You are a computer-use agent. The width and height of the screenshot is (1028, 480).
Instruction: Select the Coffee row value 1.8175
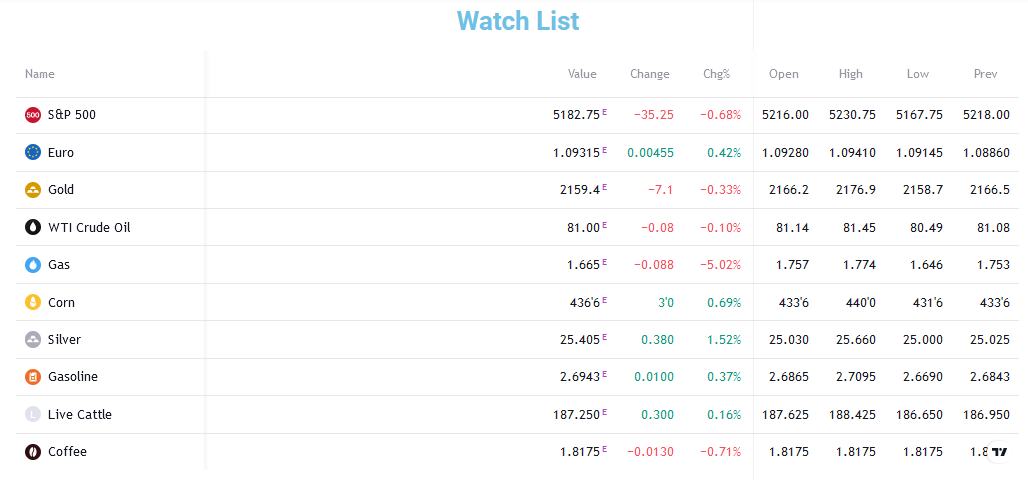pos(580,452)
